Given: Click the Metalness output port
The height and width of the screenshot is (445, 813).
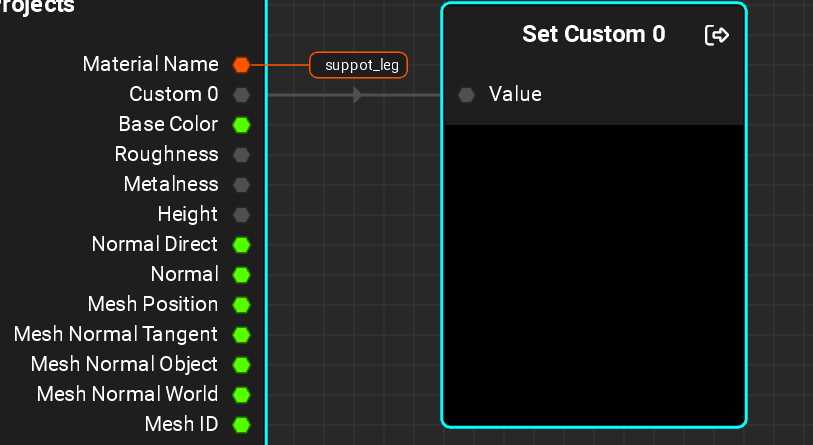Looking at the screenshot, I should [241, 185].
